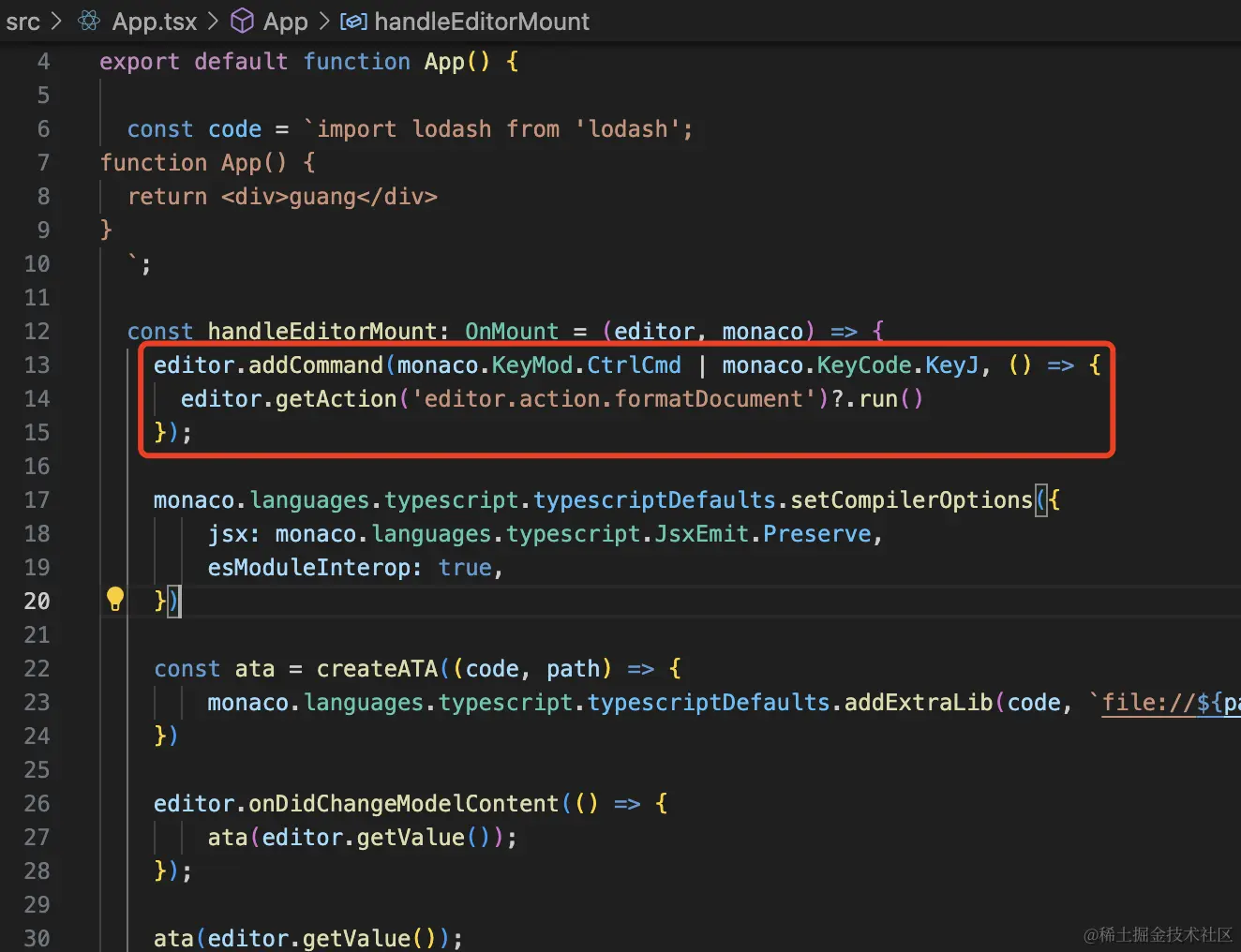Screen dimensions: 1241x952
Task: Expand breadcrumb chevron after src
Action: tap(56, 22)
